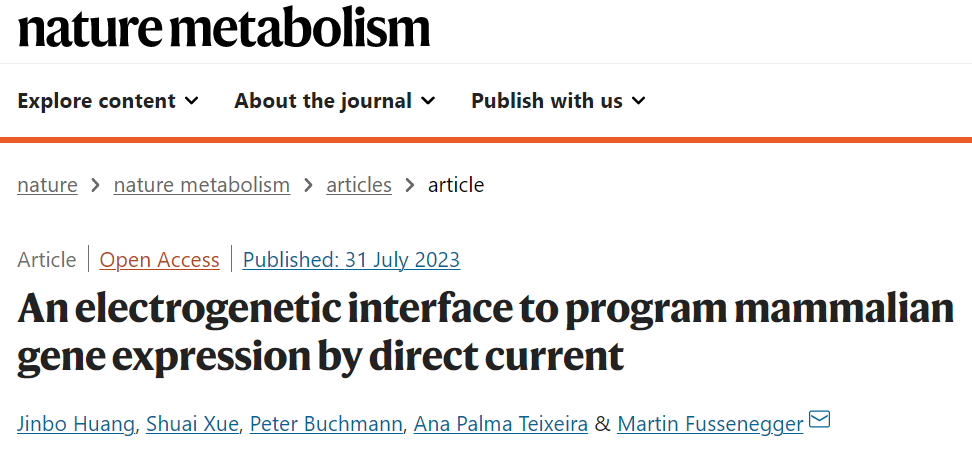Click the Published: 31 July 2023 link
Screen dimensions: 972x456
click(351, 260)
